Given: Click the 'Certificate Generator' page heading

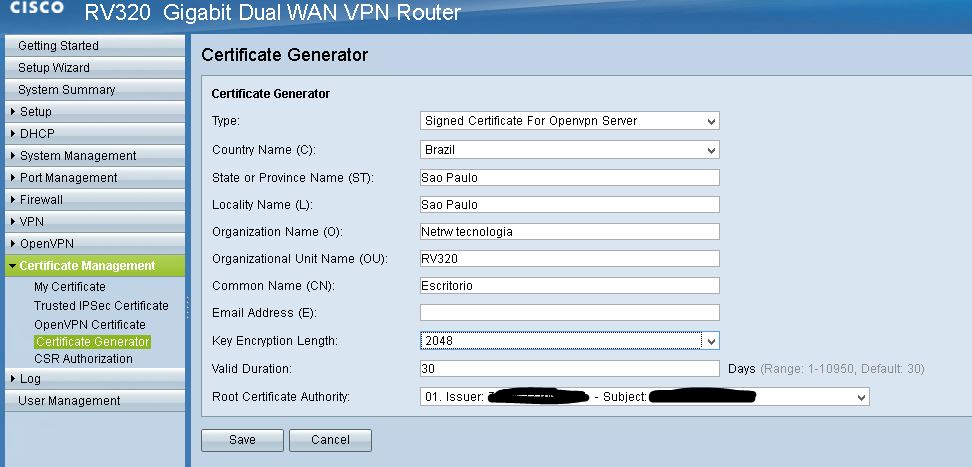Looking at the screenshot, I should click(285, 55).
